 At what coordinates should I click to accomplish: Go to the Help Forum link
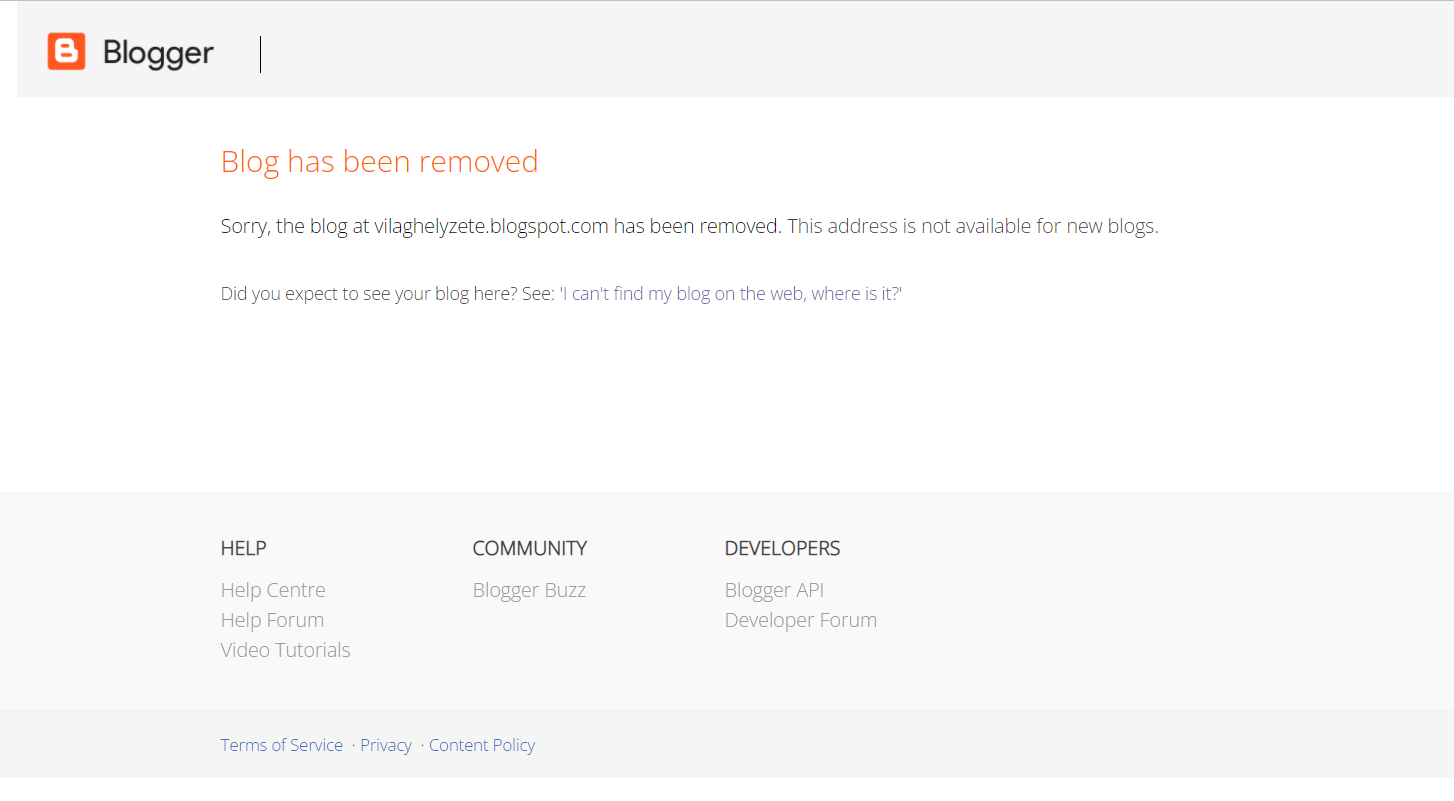272,620
